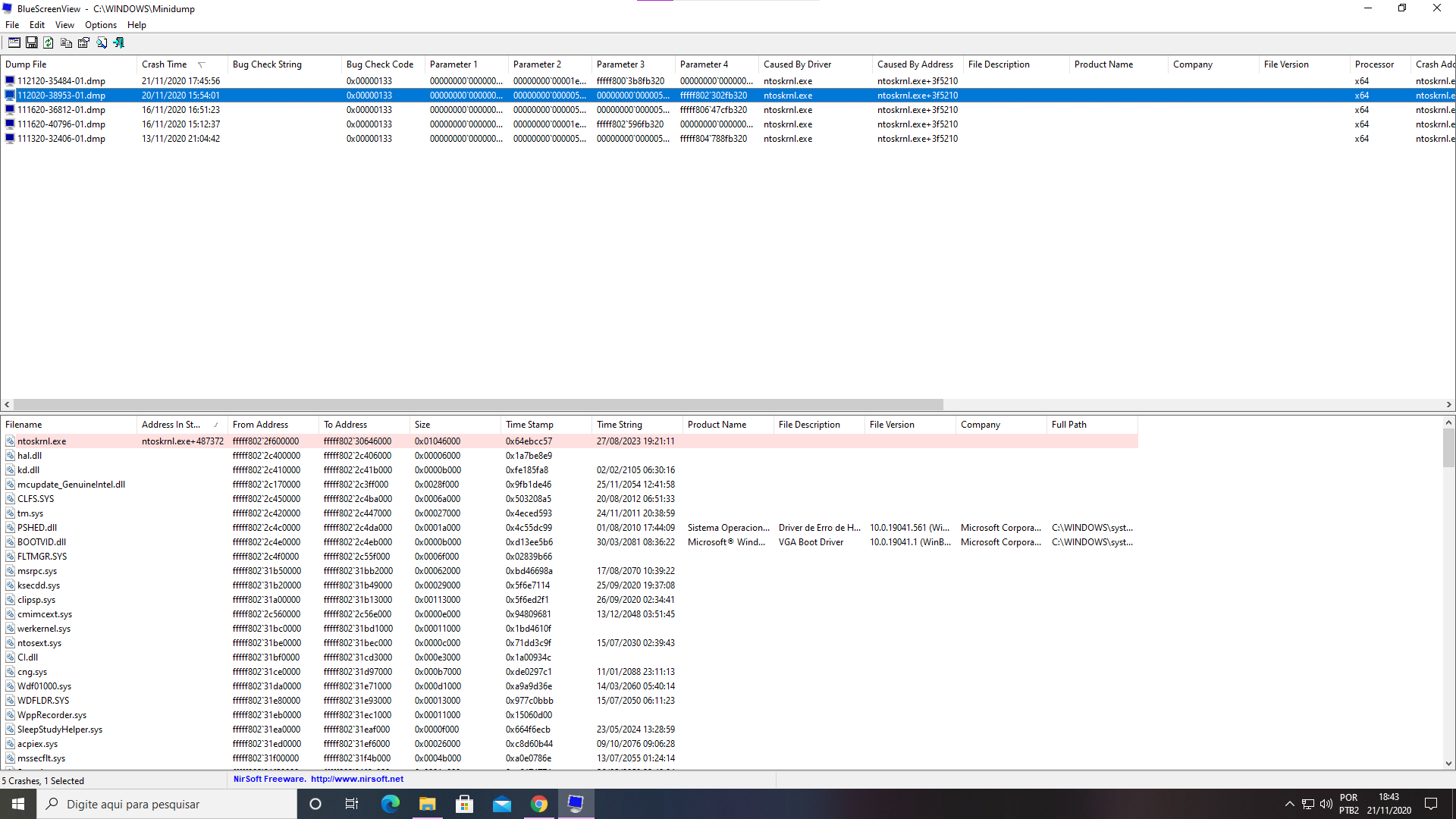Image resolution: width=1456 pixels, height=819 pixels.
Task: Open File Explorer from taskbar
Action: tap(427, 804)
